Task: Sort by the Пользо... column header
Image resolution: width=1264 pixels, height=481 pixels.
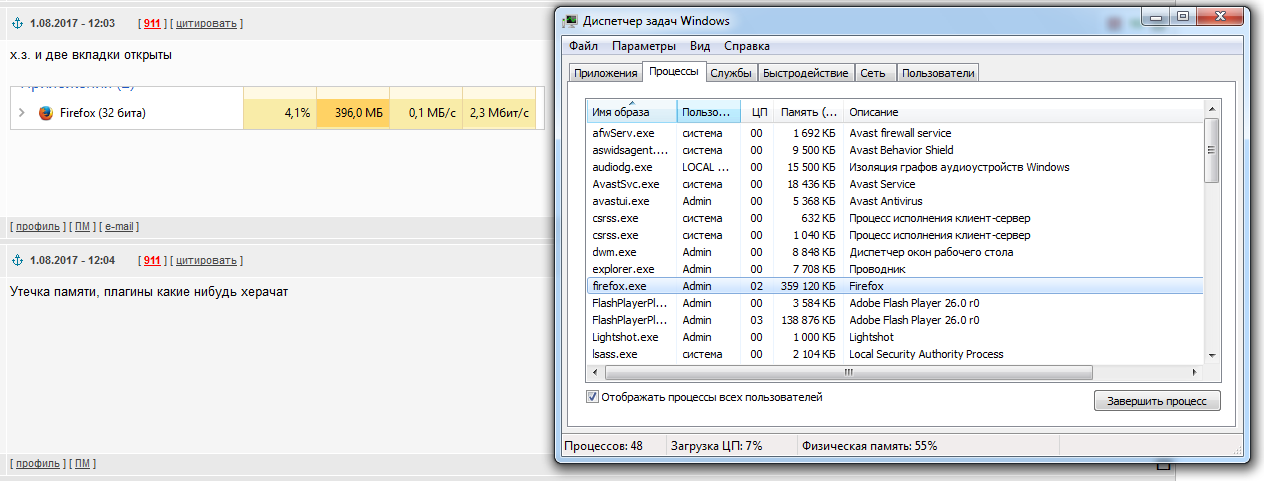Action: tap(709, 111)
